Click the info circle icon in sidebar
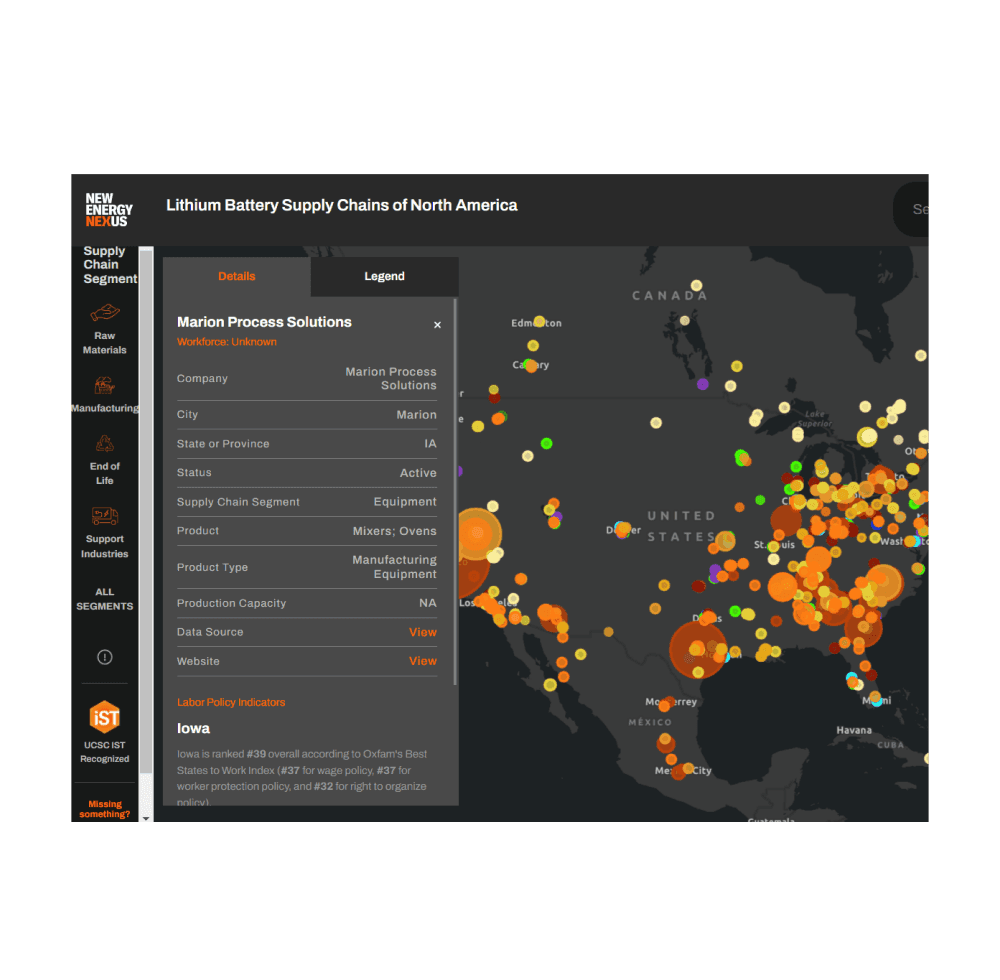This screenshot has height=980, width=1000. click(x=105, y=657)
